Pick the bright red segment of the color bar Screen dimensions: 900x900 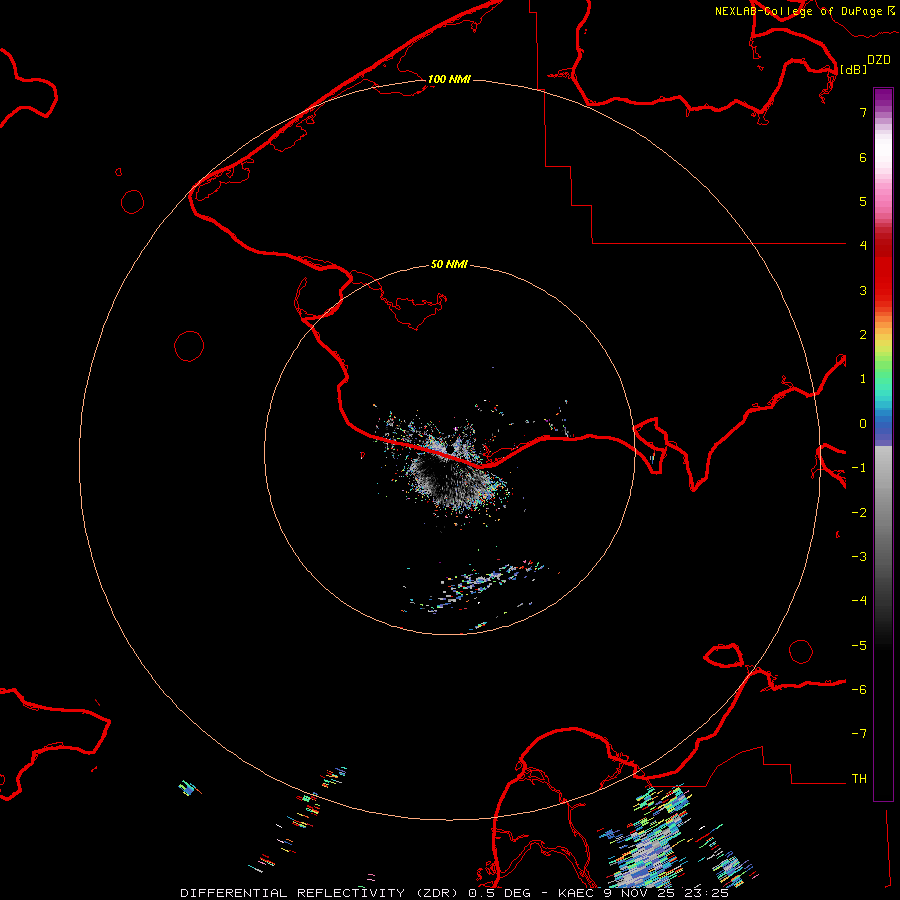(883, 278)
